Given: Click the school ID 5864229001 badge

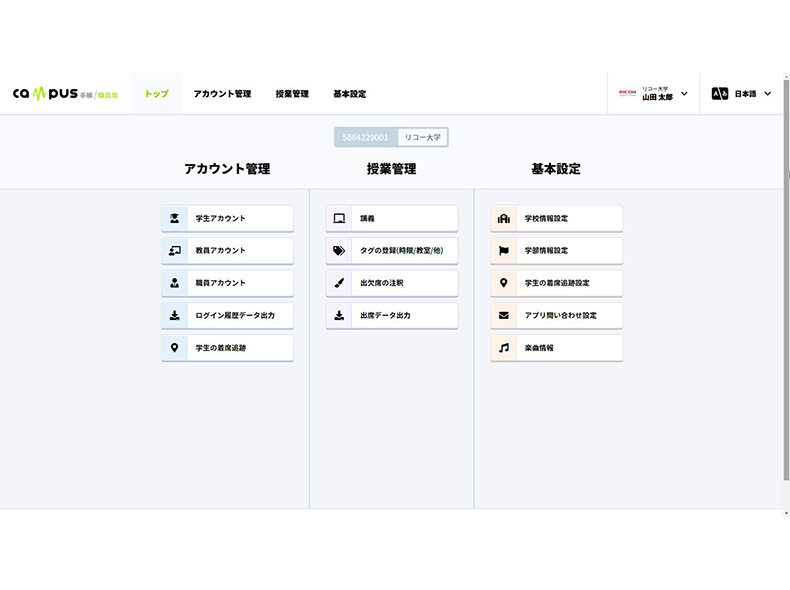Looking at the screenshot, I should (365, 137).
